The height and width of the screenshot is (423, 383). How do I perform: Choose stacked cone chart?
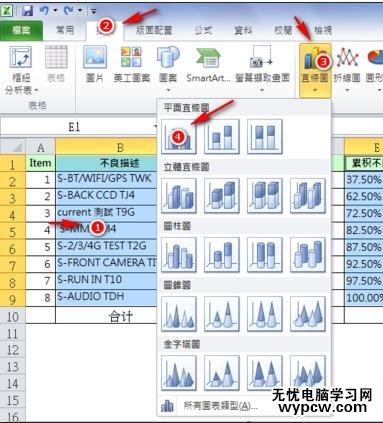coord(222,314)
